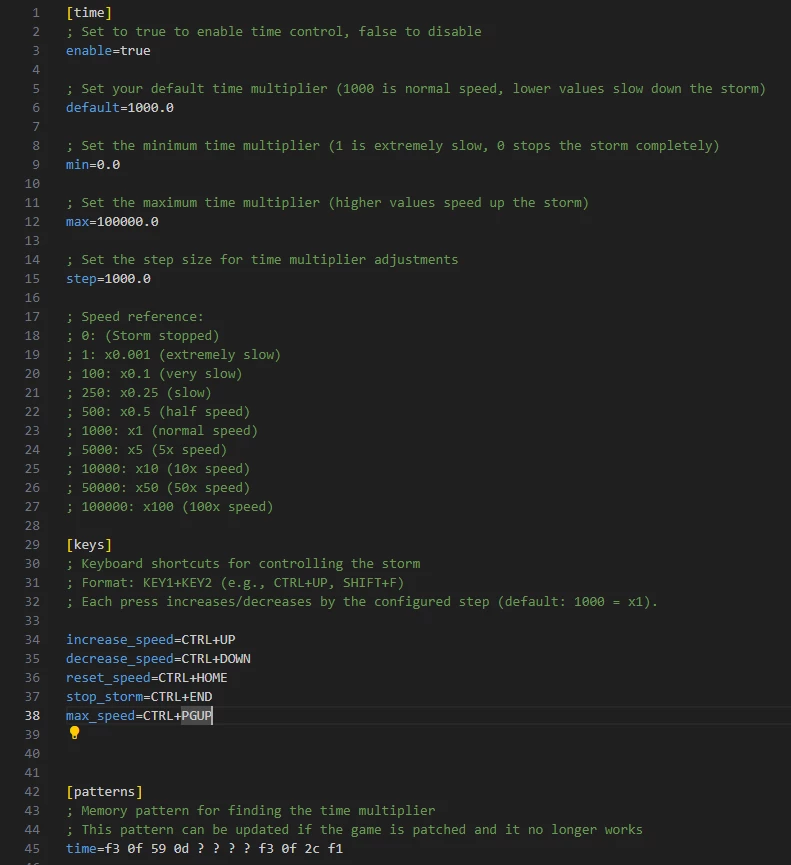The height and width of the screenshot is (865, 791).
Task: Click line number 38 in the gutter
Action: pos(32,715)
